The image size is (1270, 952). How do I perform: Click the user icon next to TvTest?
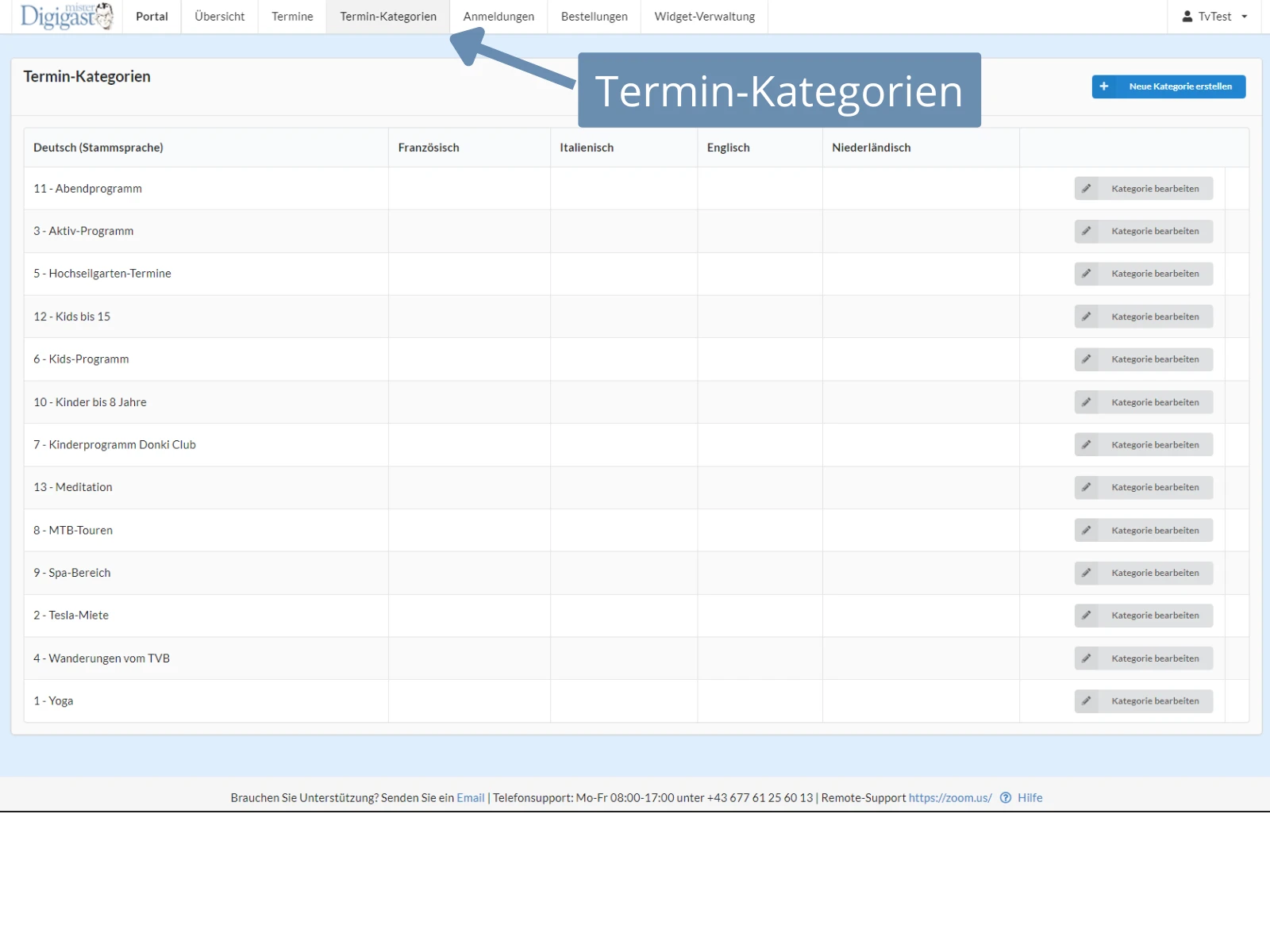tap(1187, 15)
